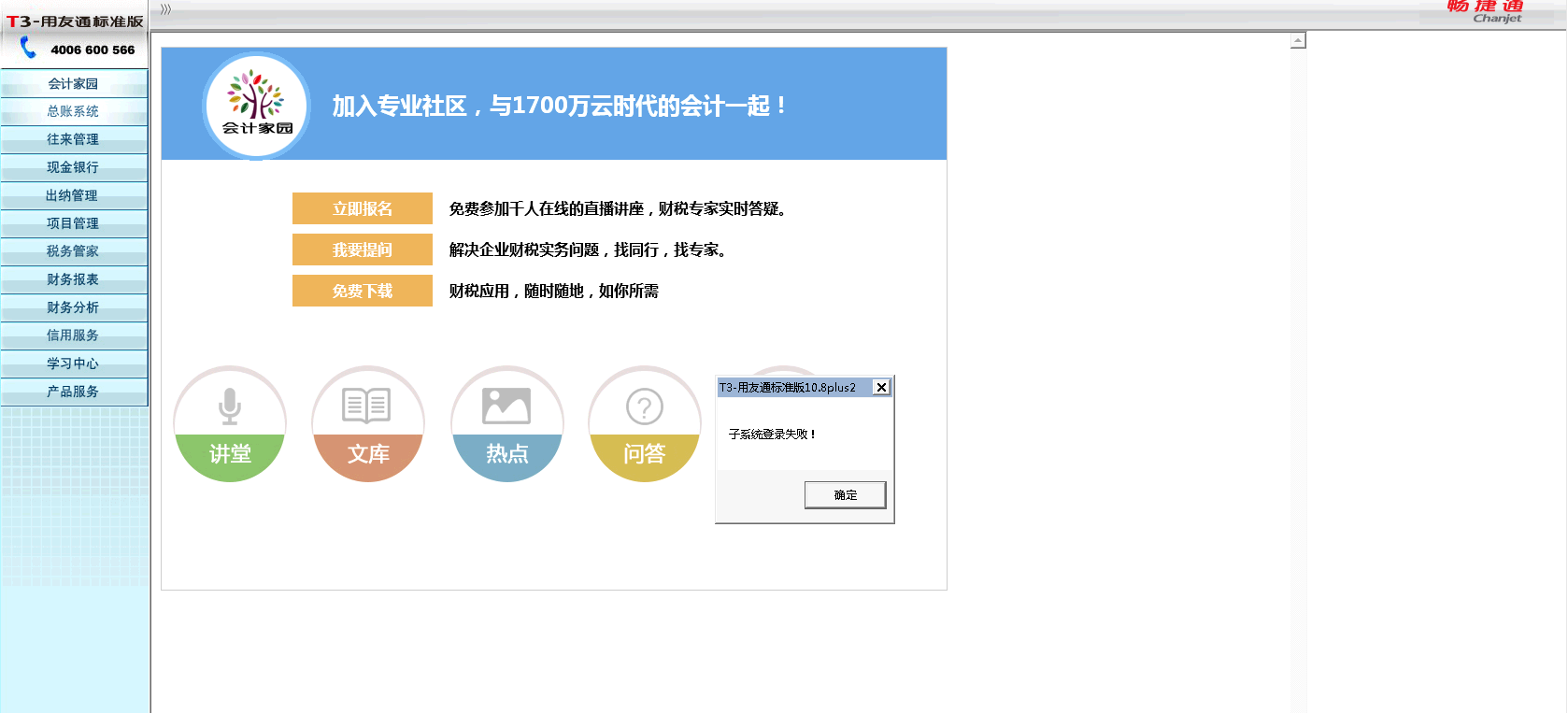Click the hotline number 4006 600 566
The height and width of the screenshot is (713, 1568).
[93, 50]
